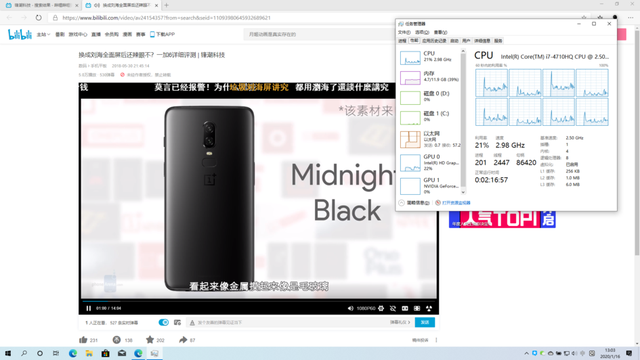640x360 pixels.
Task: Select the 以太网 Ethernet entry
Action: point(429,139)
